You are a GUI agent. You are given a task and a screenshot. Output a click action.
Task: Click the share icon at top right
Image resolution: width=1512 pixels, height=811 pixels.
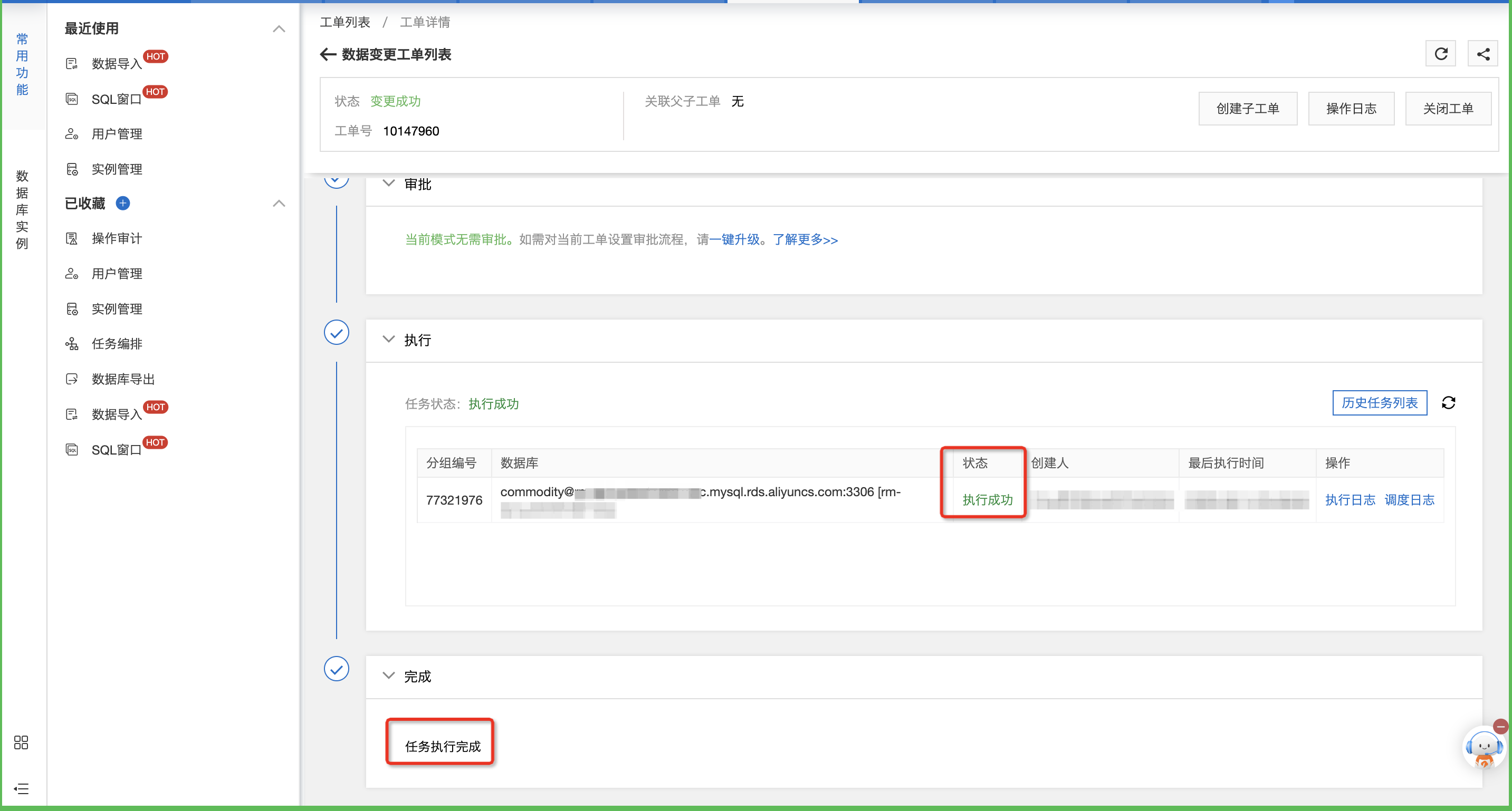[1482, 54]
